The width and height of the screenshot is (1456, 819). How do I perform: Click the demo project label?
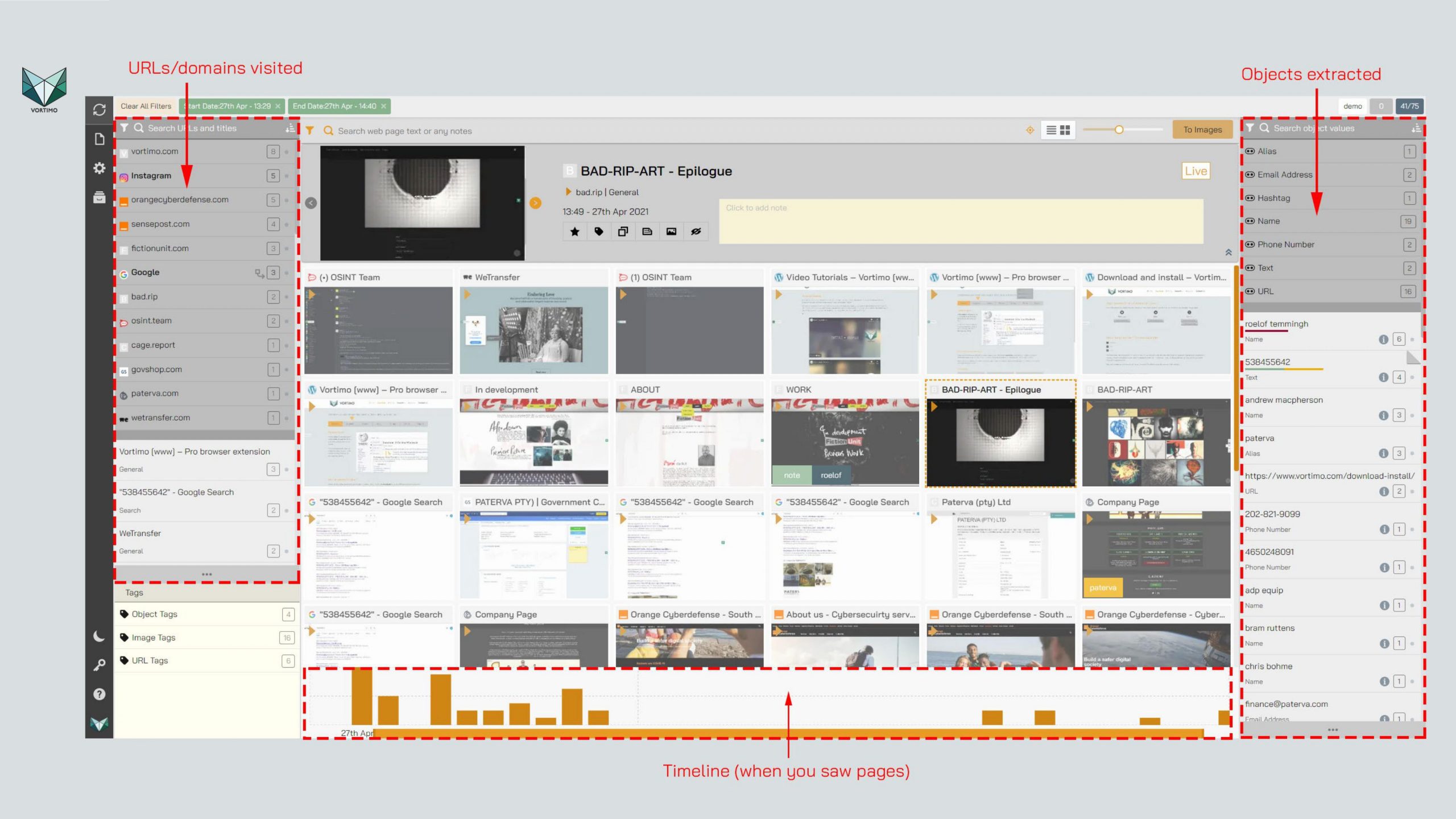(1352, 106)
